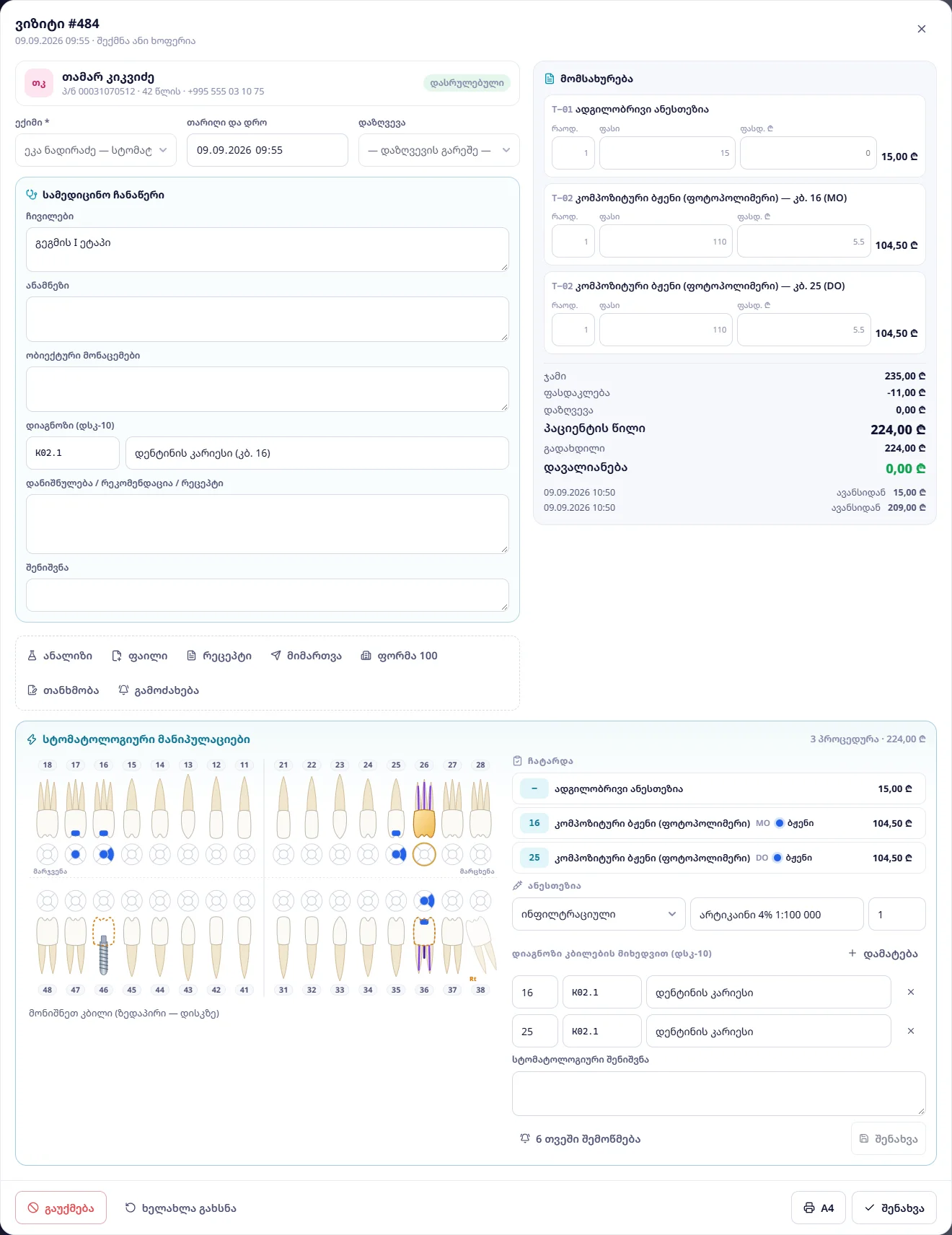
Task: Remove tooth 25 diagnosis row
Action: (911, 1031)
